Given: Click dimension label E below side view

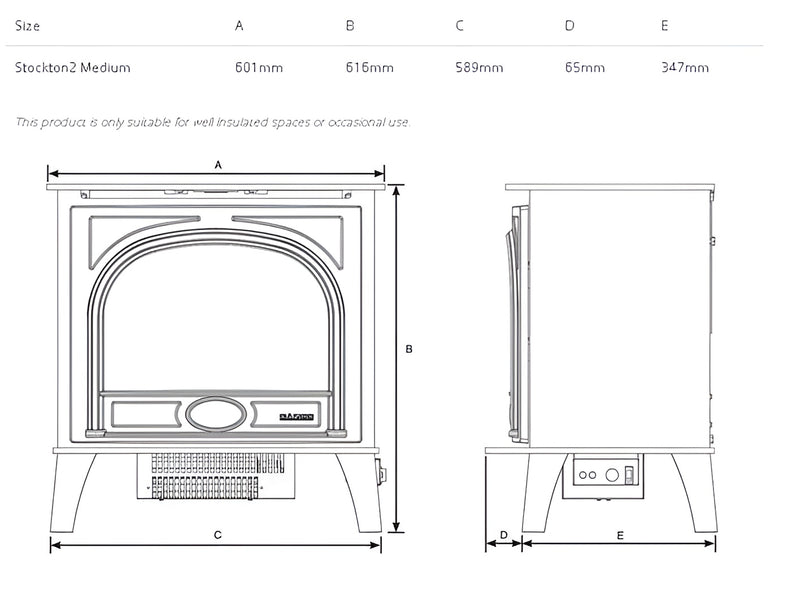Looking at the screenshot, I should [620, 535].
